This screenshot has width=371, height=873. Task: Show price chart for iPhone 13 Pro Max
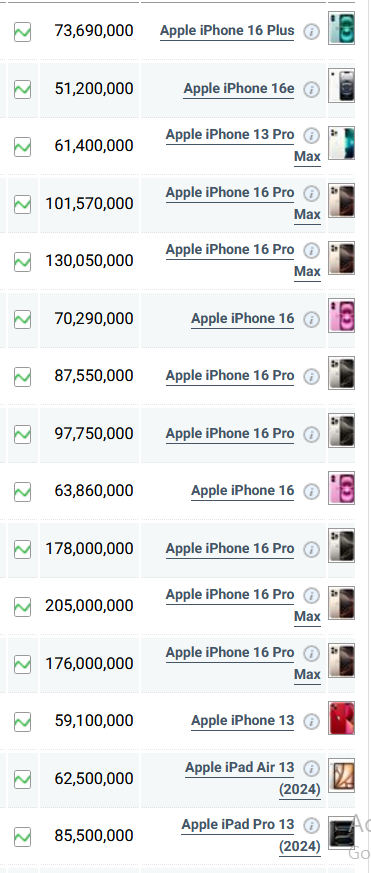pyautogui.click(x=22, y=147)
